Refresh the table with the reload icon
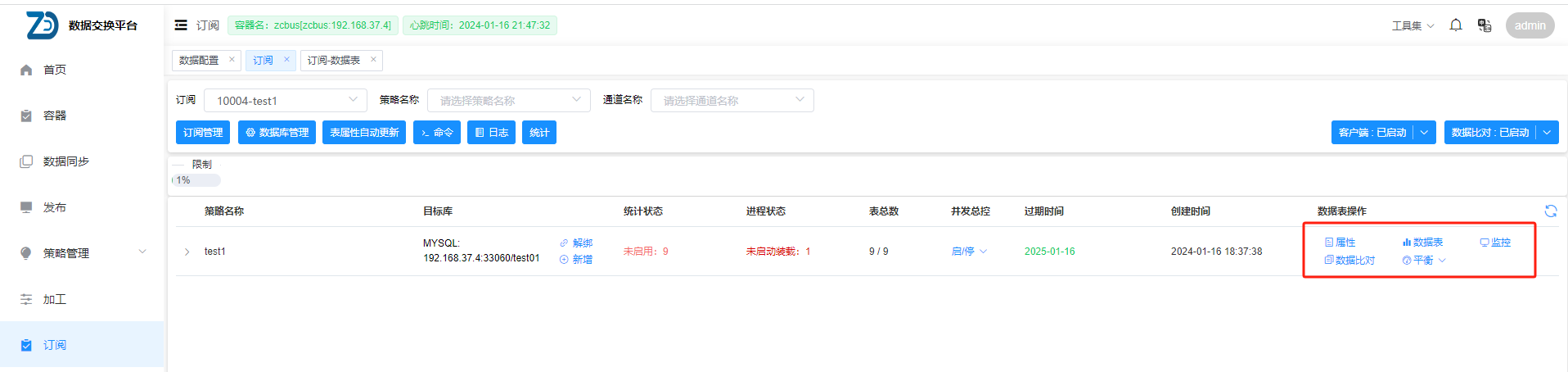 click(1550, 211)
